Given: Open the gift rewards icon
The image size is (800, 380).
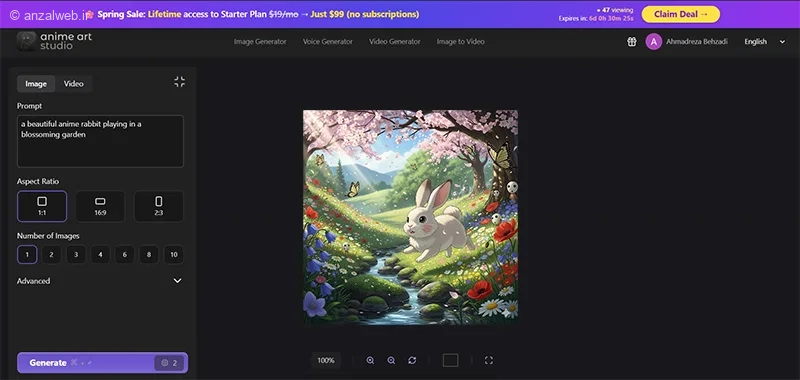Looking at the screenshot, I should 632,42.
